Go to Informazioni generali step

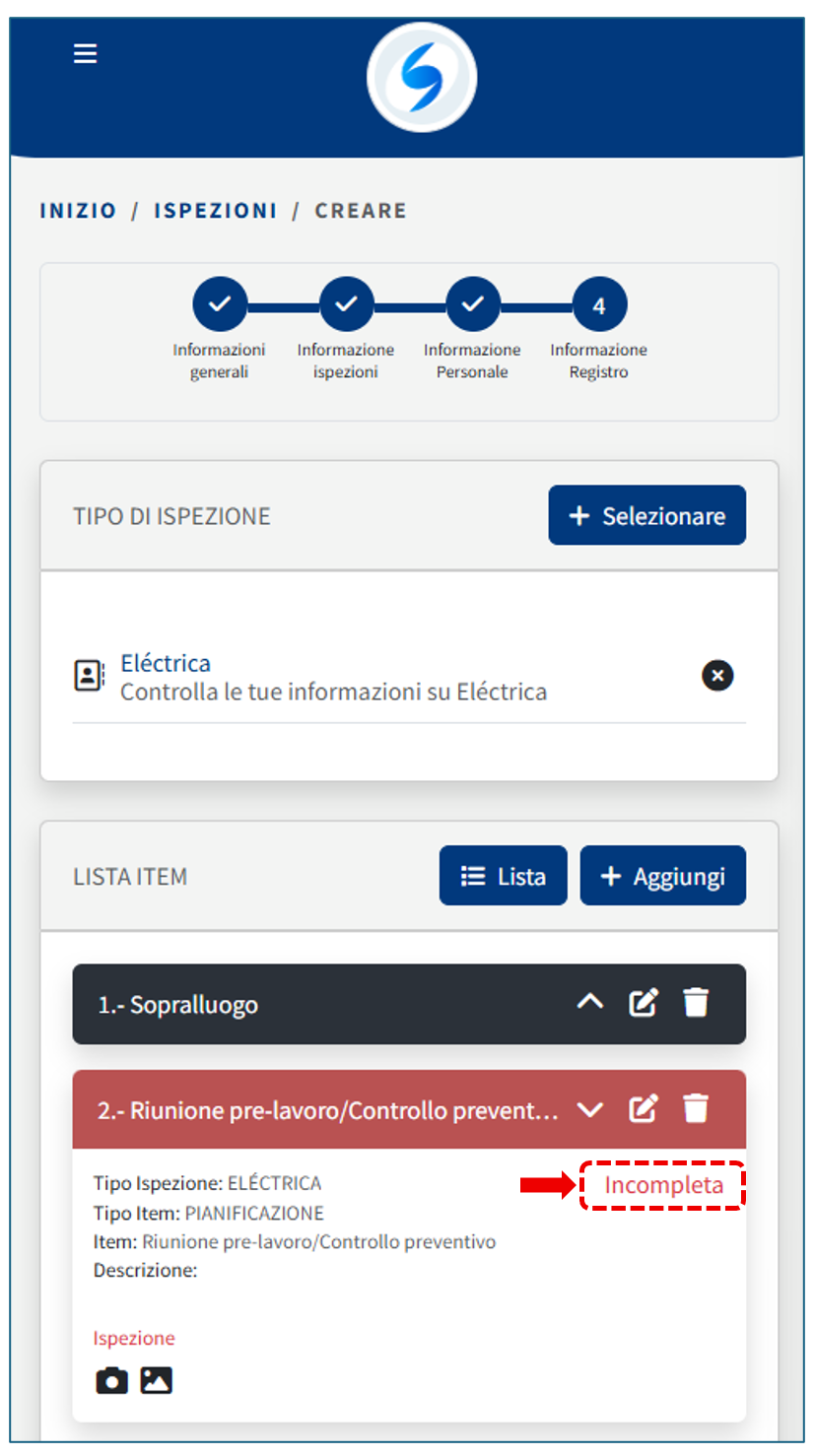(x=220, y=304)
